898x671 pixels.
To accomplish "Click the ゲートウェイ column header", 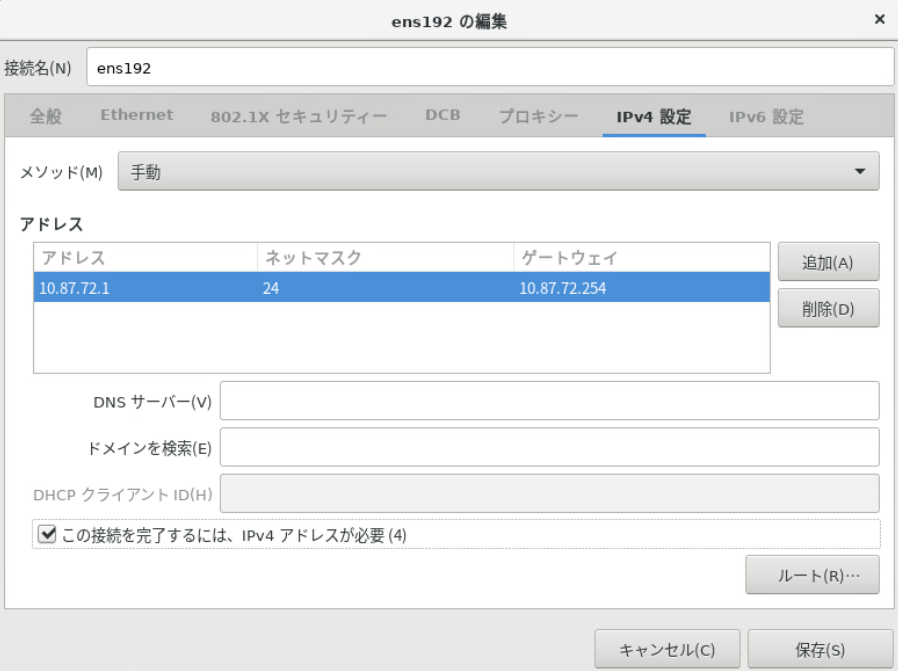I will (642, 258).
